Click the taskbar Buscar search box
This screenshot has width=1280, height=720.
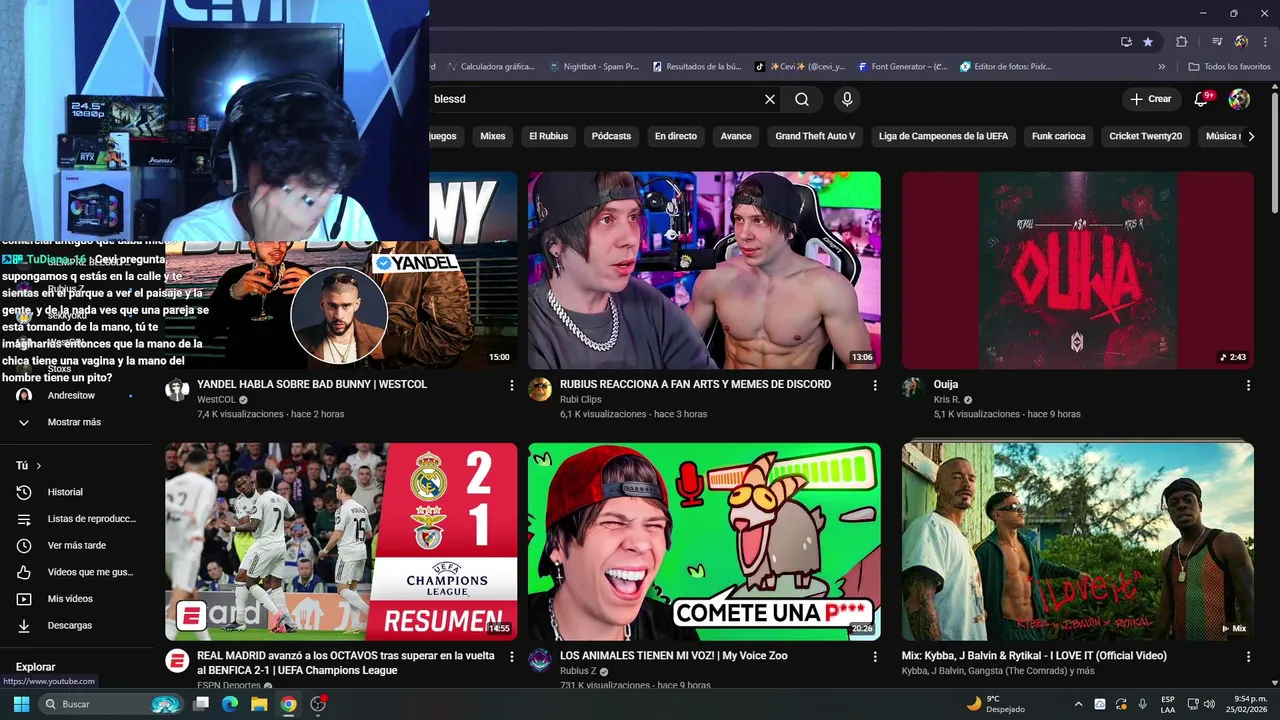[110, 704]
